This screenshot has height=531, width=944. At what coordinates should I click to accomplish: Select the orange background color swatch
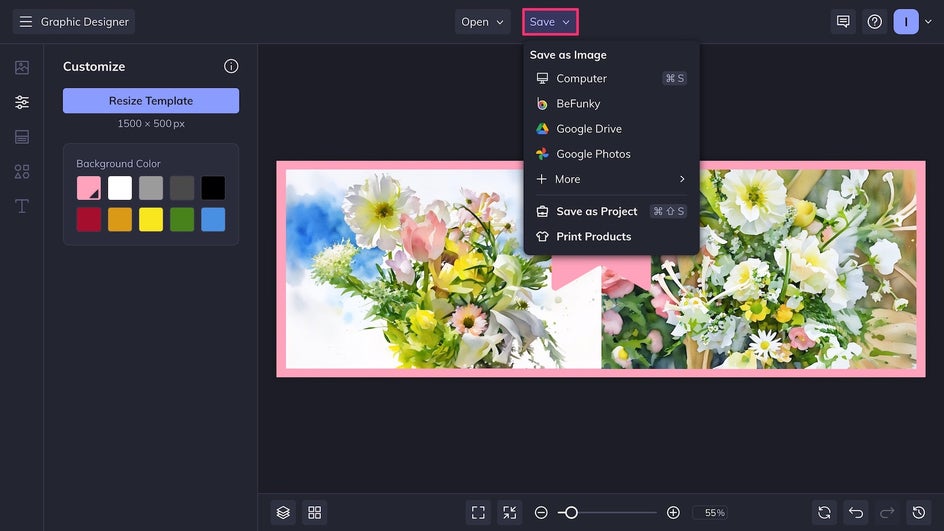pyautogui.click(x=120, y=219)
